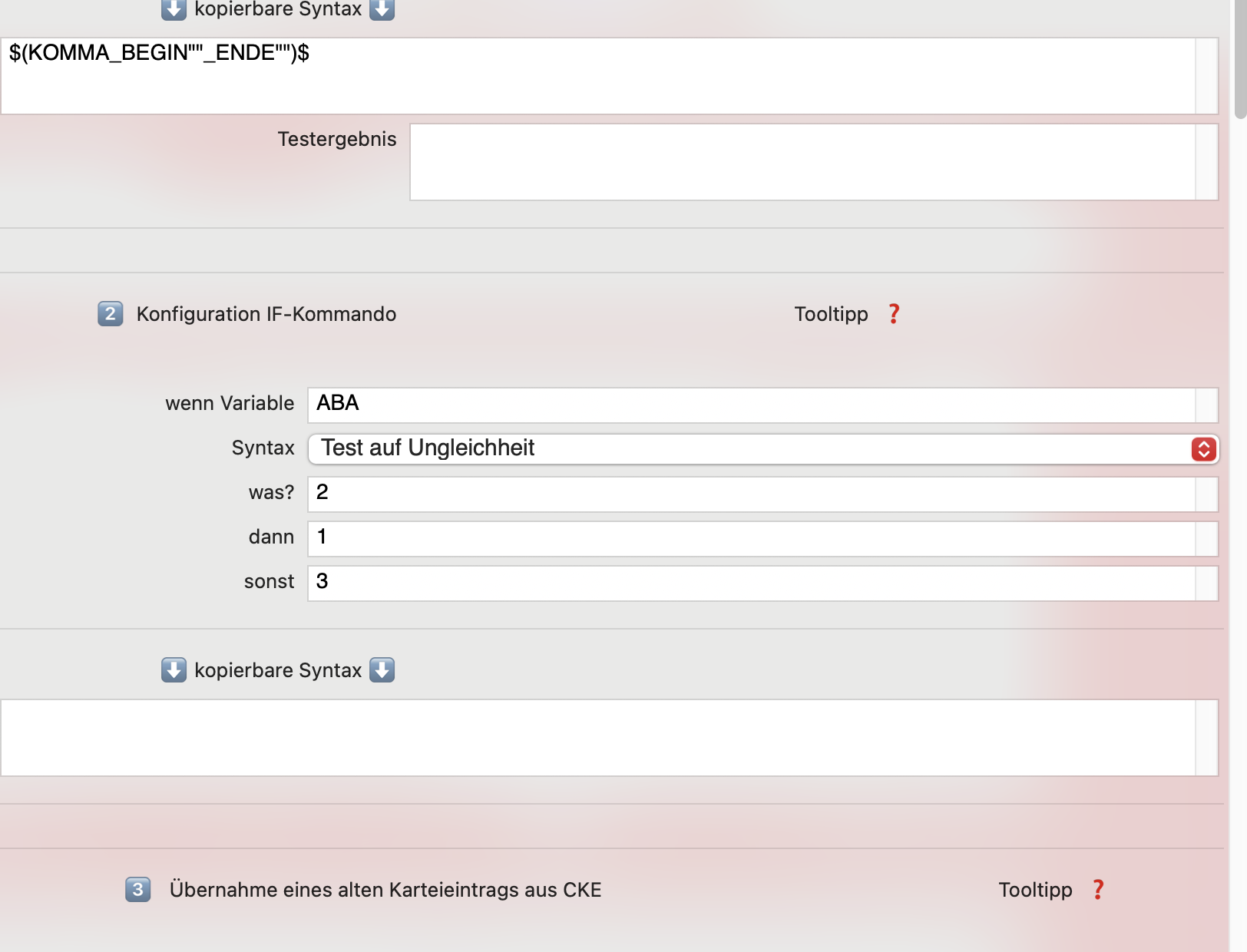1247x952 pixels.
Task: Click left down-arrow icon of top kopierbare Syntax
Action: pos(174,9)
